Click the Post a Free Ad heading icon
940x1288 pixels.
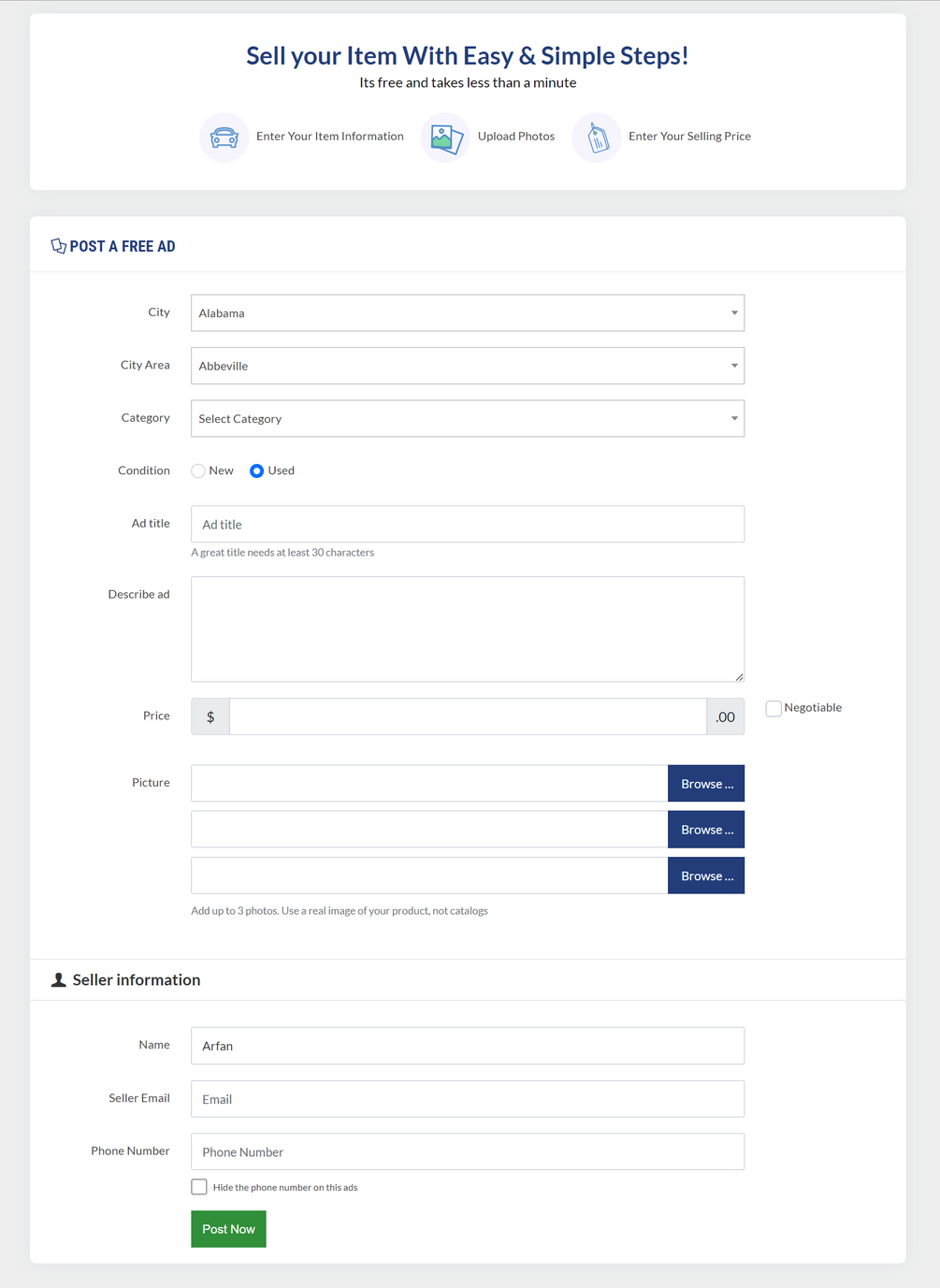coord(58,246)
